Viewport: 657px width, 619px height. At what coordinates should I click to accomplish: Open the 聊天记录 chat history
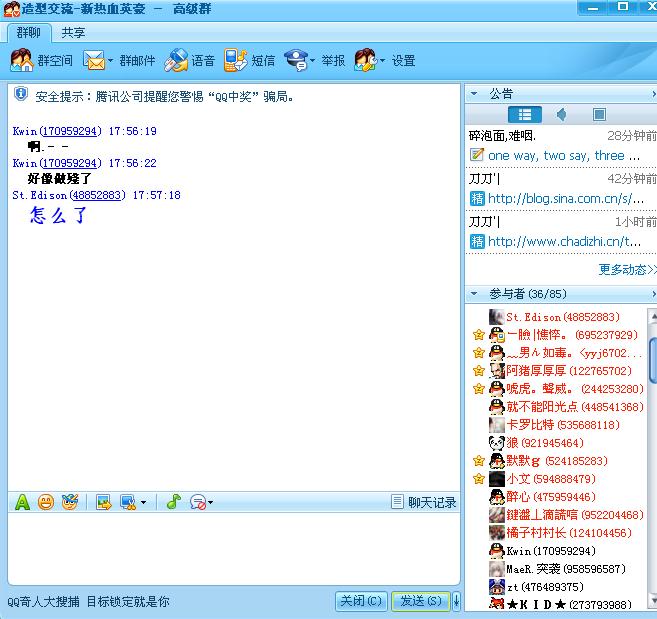pyautogui.click(x=424, y=502)
